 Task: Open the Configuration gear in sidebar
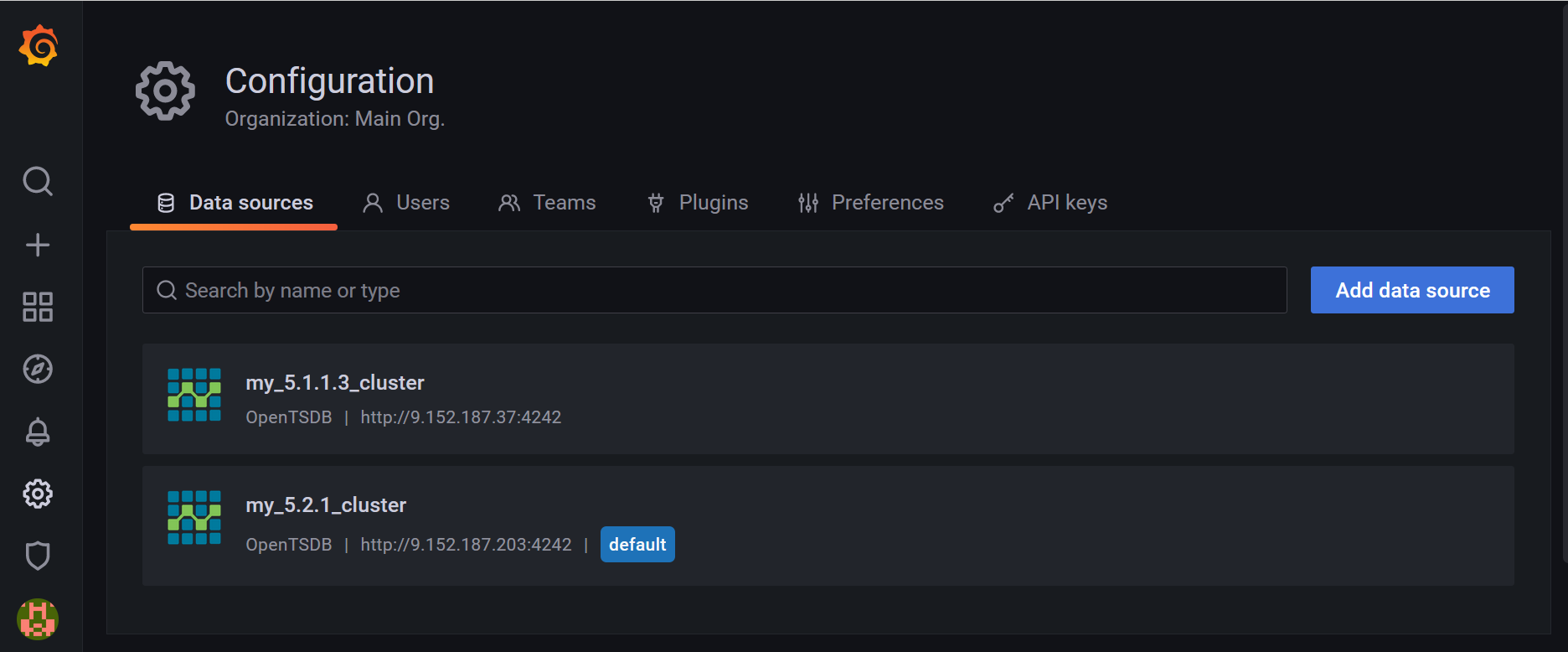tap(38, 494)
